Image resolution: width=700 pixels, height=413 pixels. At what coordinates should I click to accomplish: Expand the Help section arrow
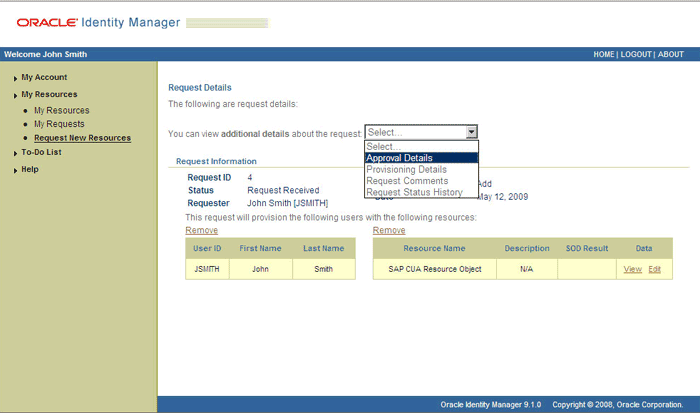click(16, 171)
